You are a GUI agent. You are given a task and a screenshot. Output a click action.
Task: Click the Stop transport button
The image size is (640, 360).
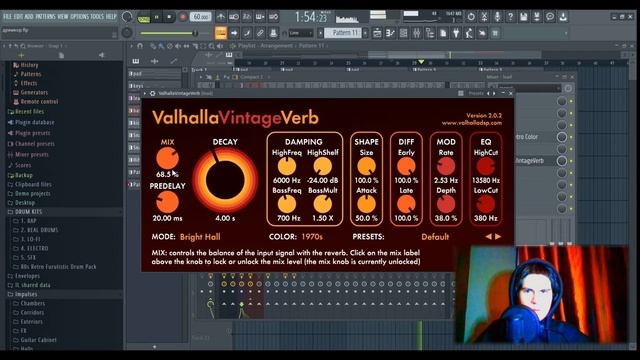coord(169,17)
